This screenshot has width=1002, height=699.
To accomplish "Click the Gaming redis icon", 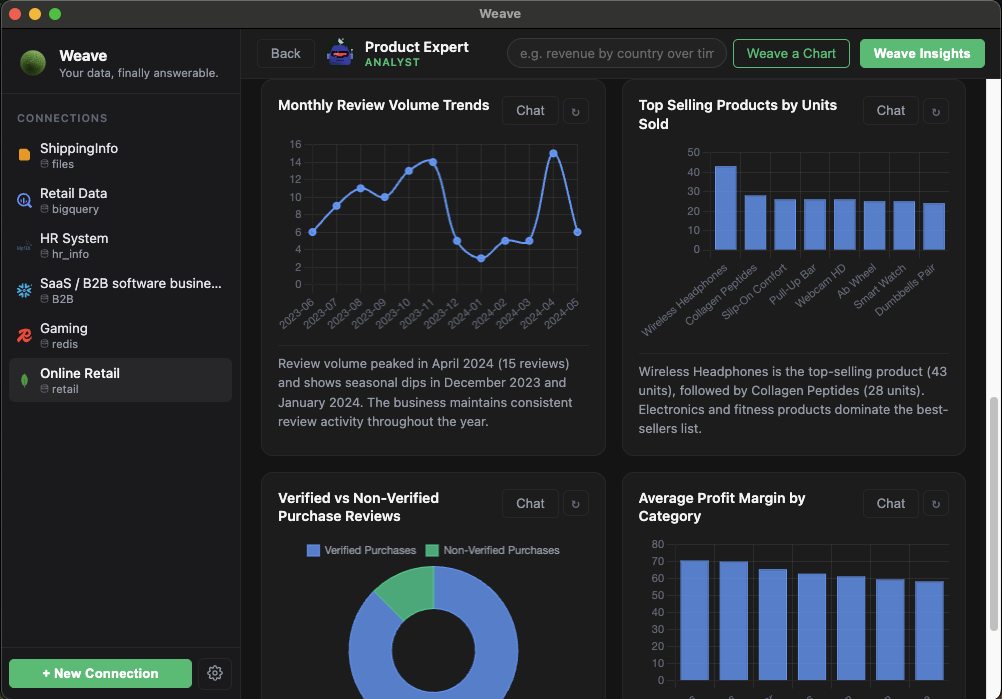I will [24, 335].
